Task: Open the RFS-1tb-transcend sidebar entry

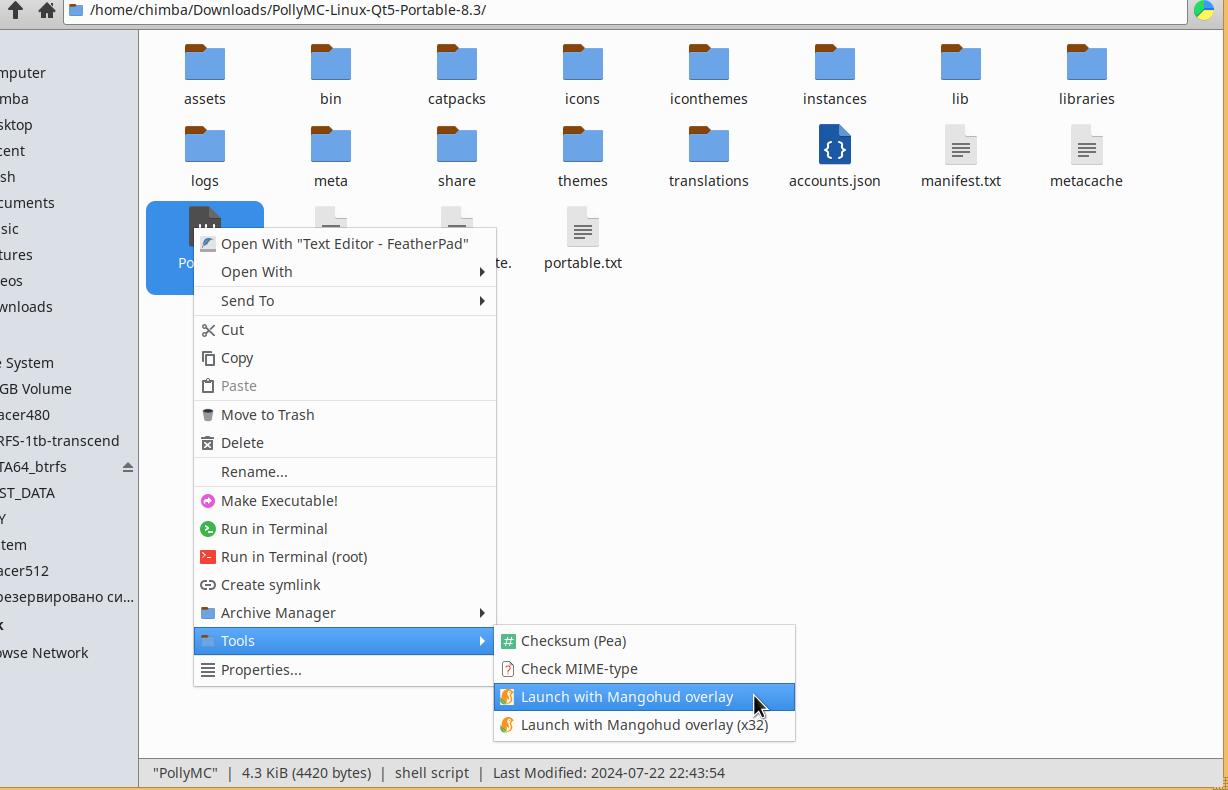Action: 60,441
